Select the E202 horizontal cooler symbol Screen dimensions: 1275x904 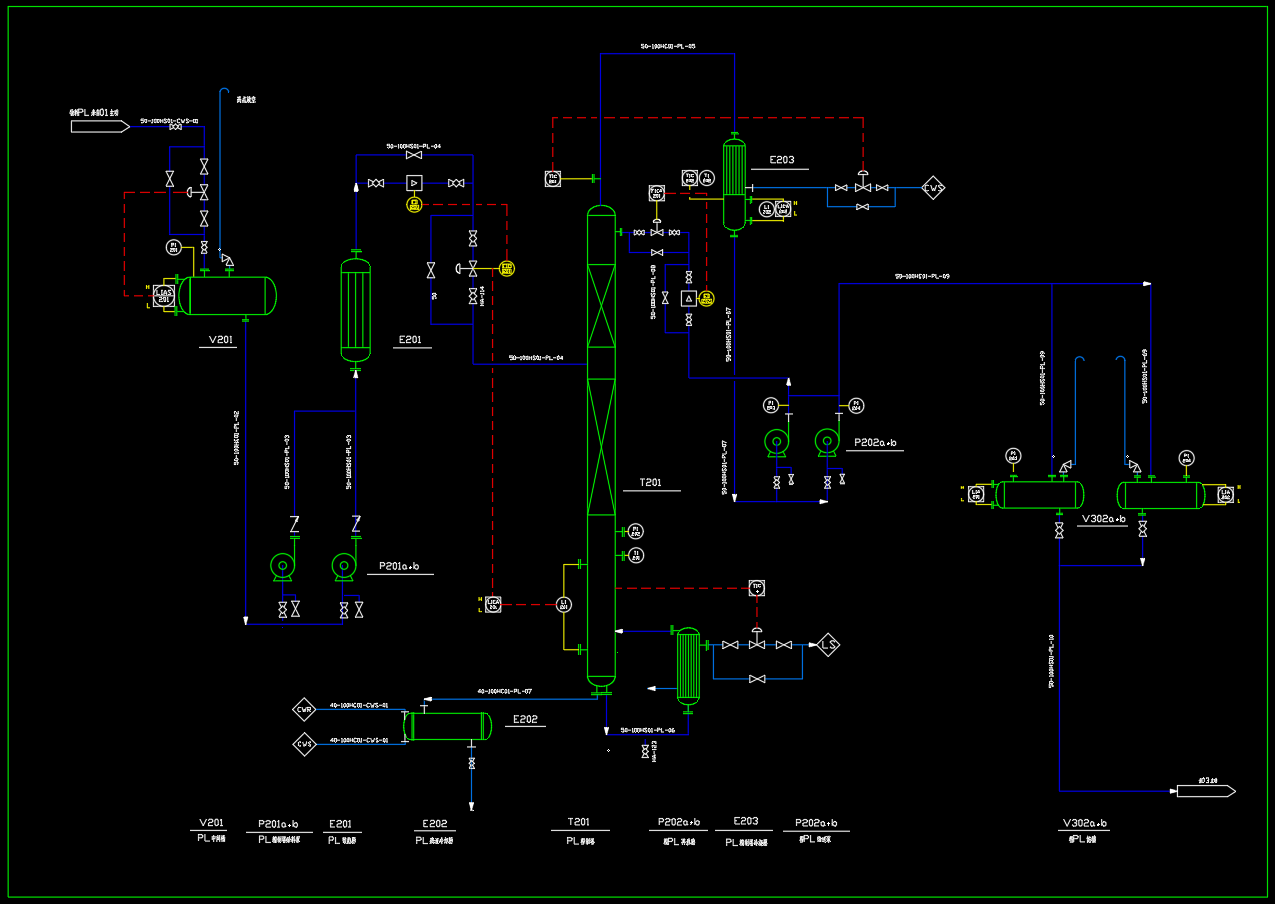(448, 726)
